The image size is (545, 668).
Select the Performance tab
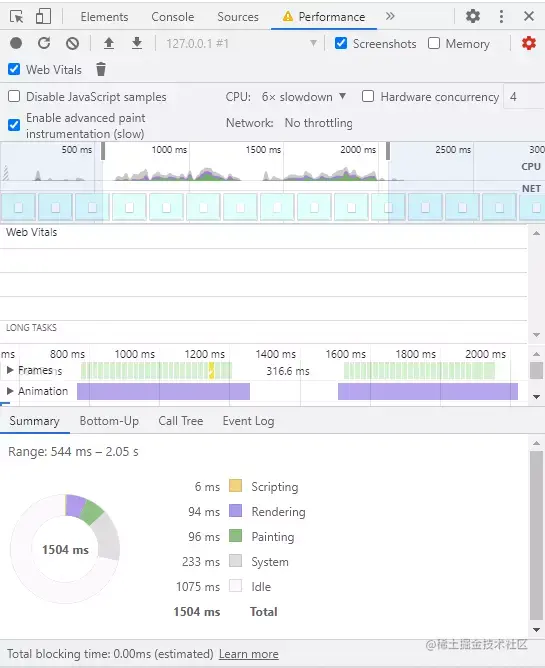(x=324, y=17)
